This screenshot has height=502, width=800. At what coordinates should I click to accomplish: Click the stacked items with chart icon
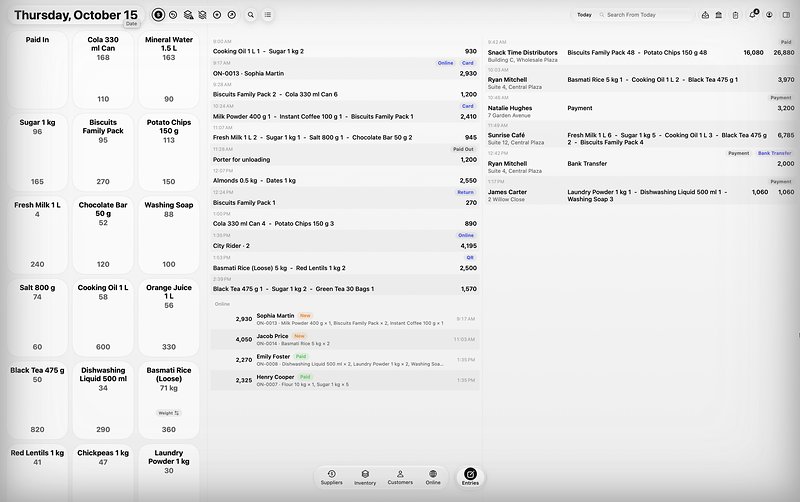(188, 15)
